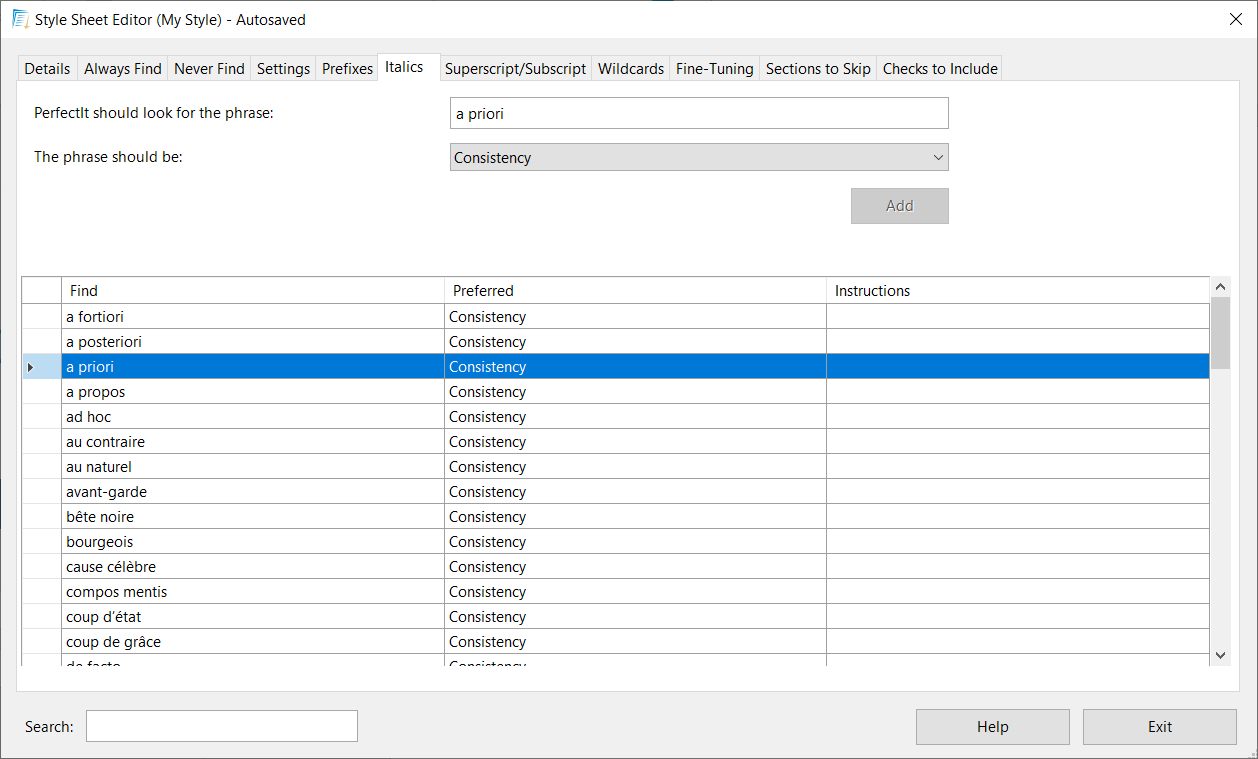This screenshot has height=759, width=1258.
Task: Switch to Checks to Include tab
Action: (x=939, y=69)
